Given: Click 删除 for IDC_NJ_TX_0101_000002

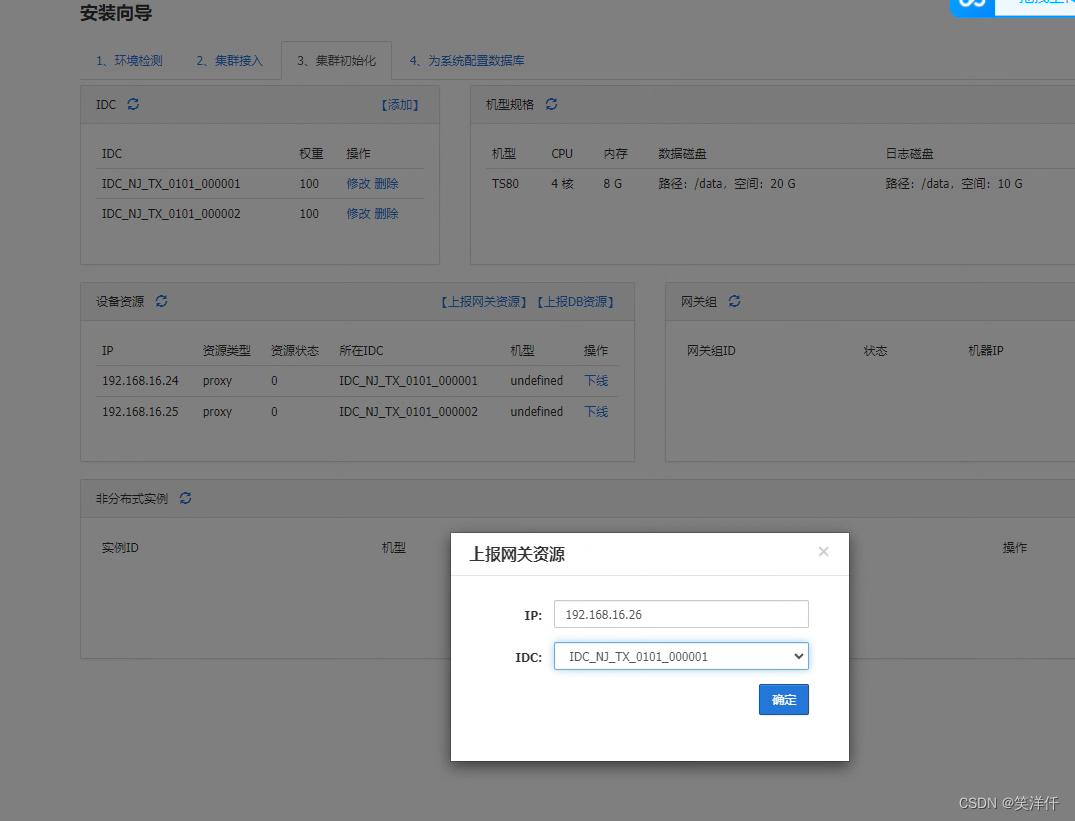Looking at the screenshot, I should pyautogui.click(x=386, y=214).
